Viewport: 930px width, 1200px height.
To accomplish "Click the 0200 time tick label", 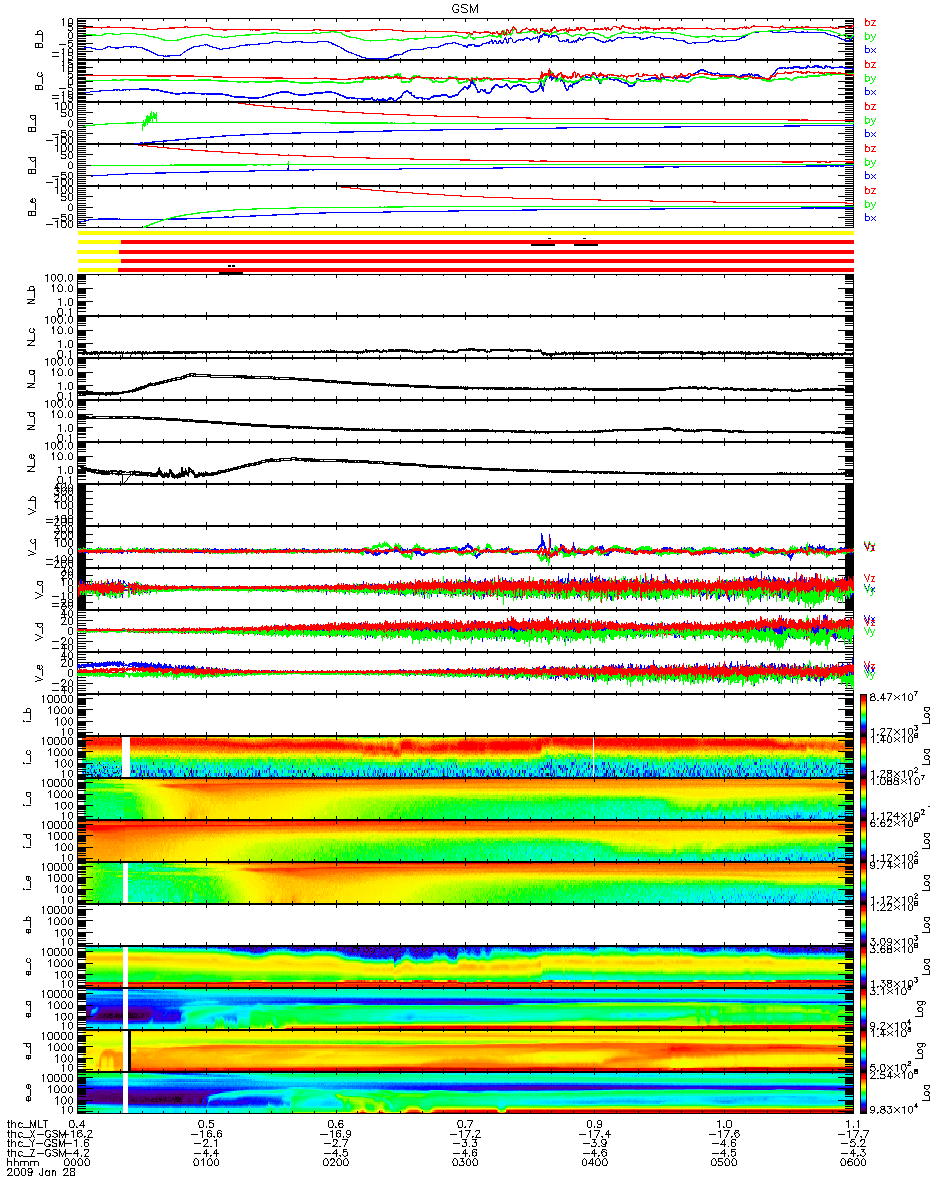I will click(335, 1164).
